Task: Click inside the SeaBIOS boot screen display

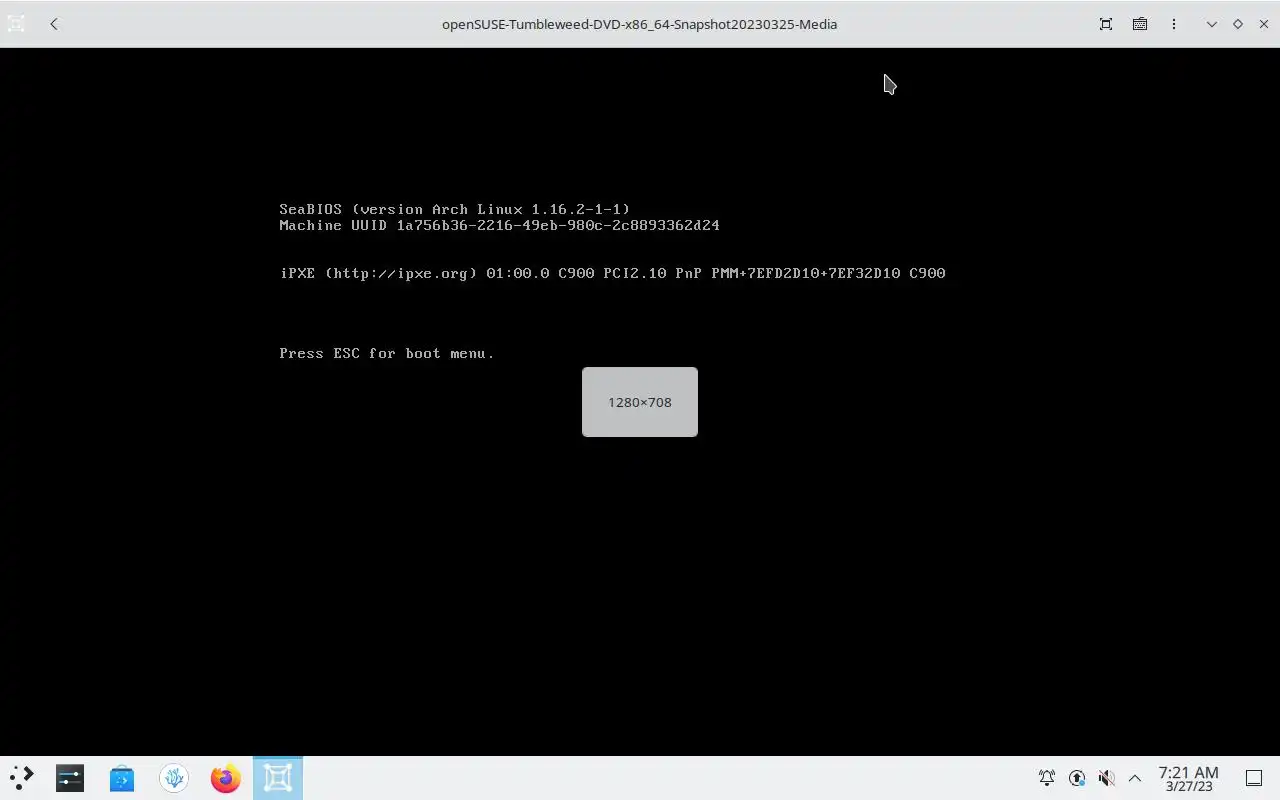Action: [640, 402]
